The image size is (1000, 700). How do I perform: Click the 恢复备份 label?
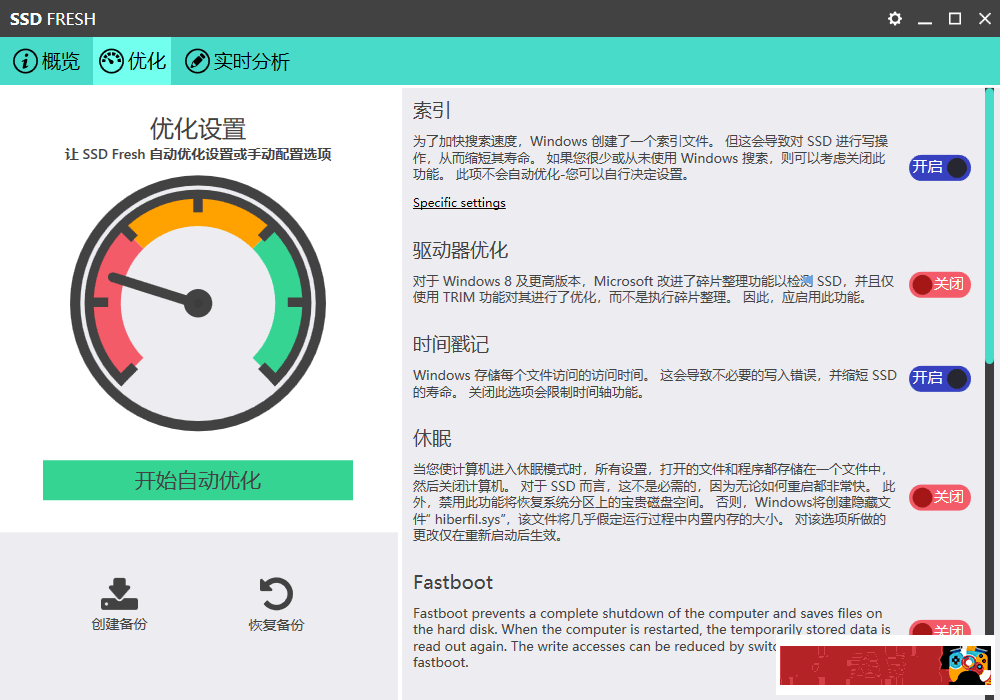point(276,625)
